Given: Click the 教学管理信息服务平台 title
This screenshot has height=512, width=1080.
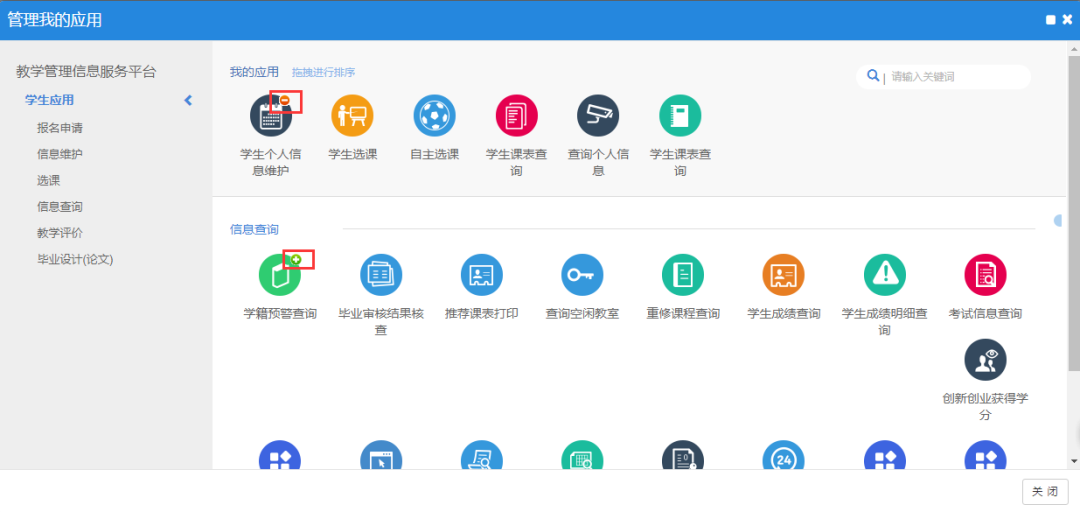Looking at the screenshot, I should (86, 71).
